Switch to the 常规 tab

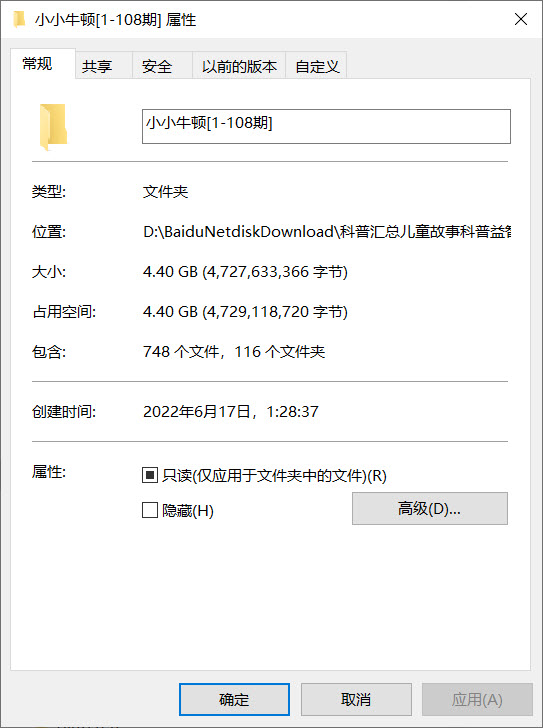pos(43,64)
